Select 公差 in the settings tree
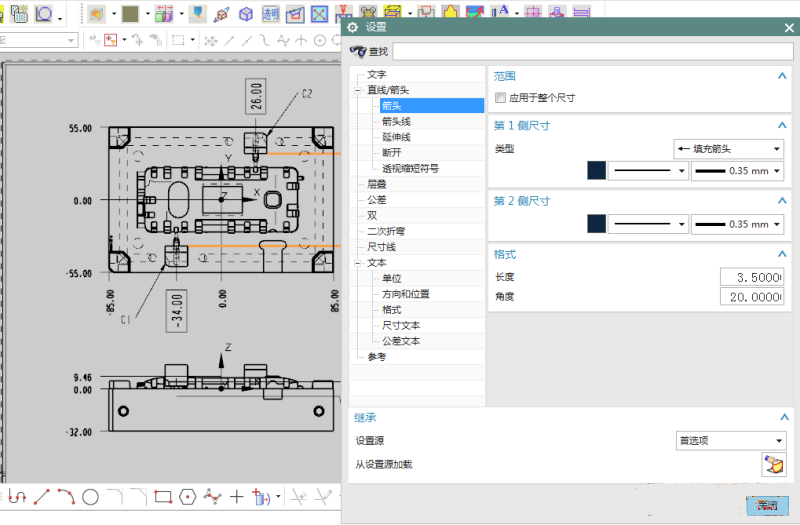The width and height of the screenshot is (800, 525). tap(376, 199)
